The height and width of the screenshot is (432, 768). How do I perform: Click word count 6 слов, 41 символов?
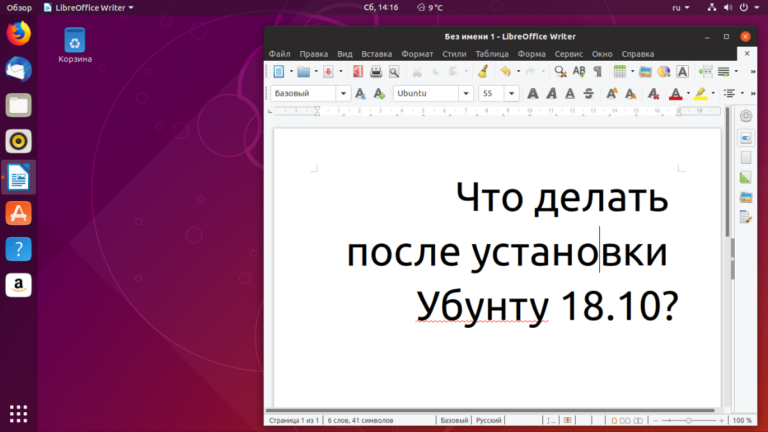360,420
